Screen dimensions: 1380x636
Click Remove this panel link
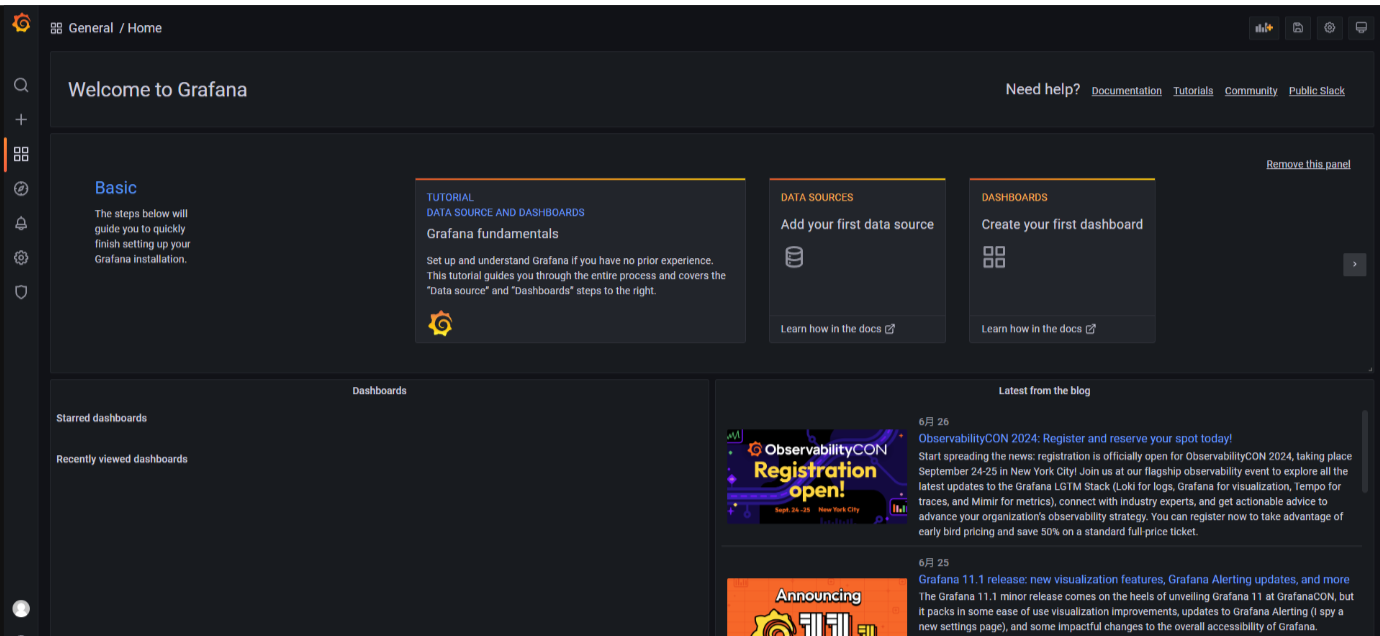(1308, 164)
